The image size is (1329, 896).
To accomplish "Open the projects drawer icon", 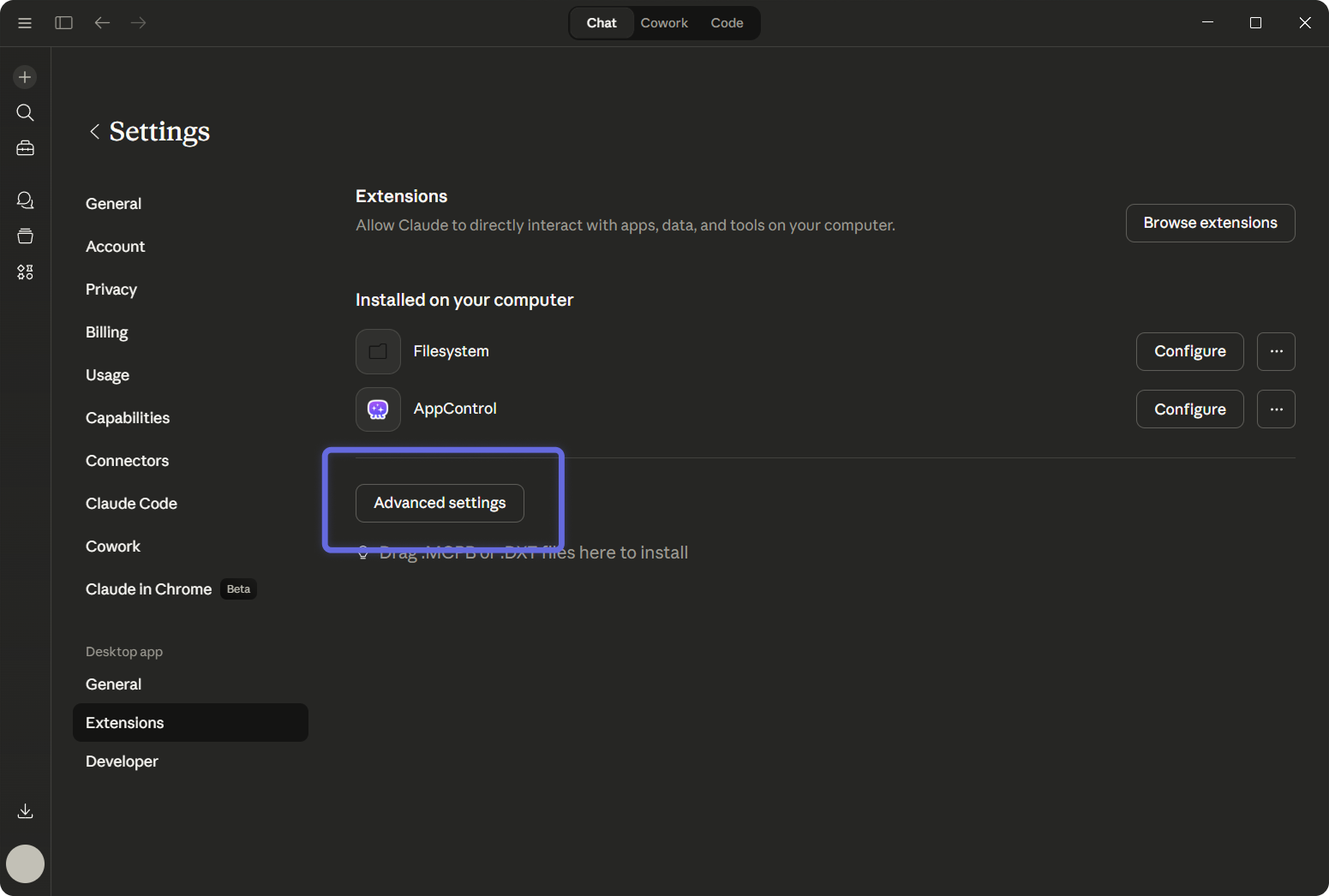I will click(25, 236).
